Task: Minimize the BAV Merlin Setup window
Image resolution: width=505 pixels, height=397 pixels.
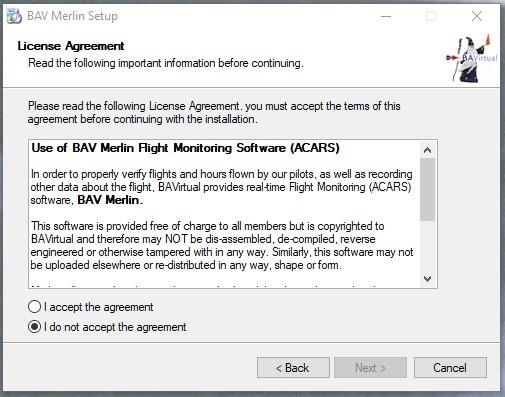Action: click(386, 16)
